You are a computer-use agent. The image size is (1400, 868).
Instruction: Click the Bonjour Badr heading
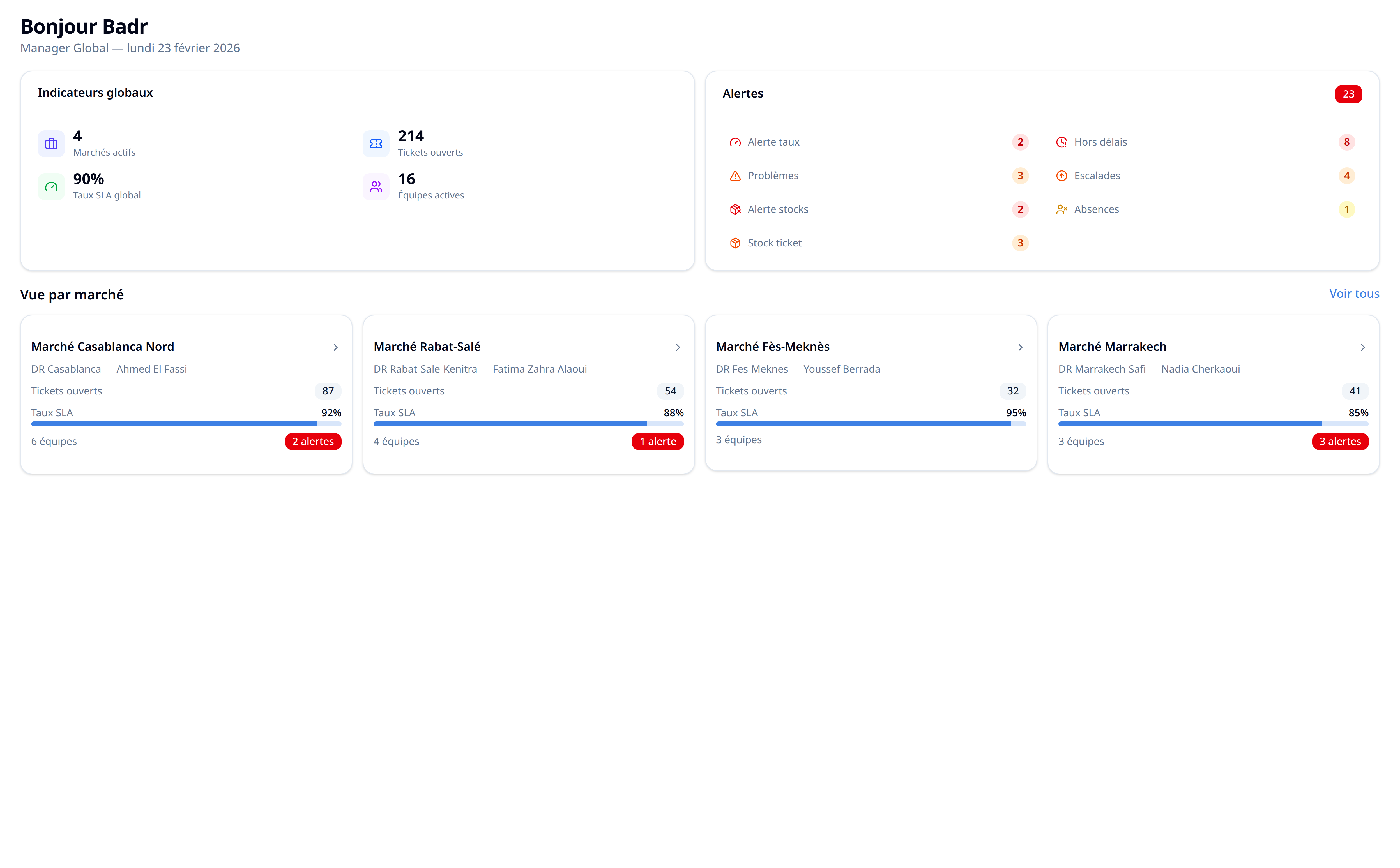pos(84,27)
